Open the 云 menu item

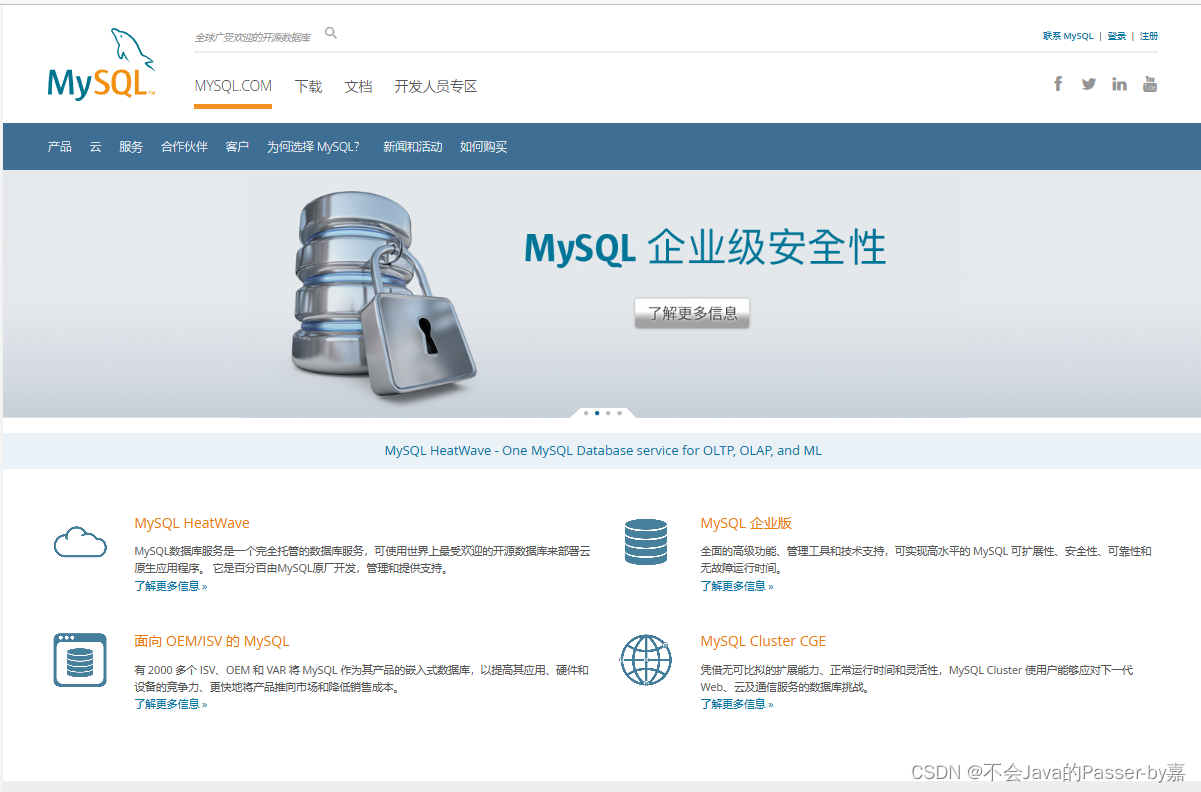pyautogui.click(x=95, y=146)
